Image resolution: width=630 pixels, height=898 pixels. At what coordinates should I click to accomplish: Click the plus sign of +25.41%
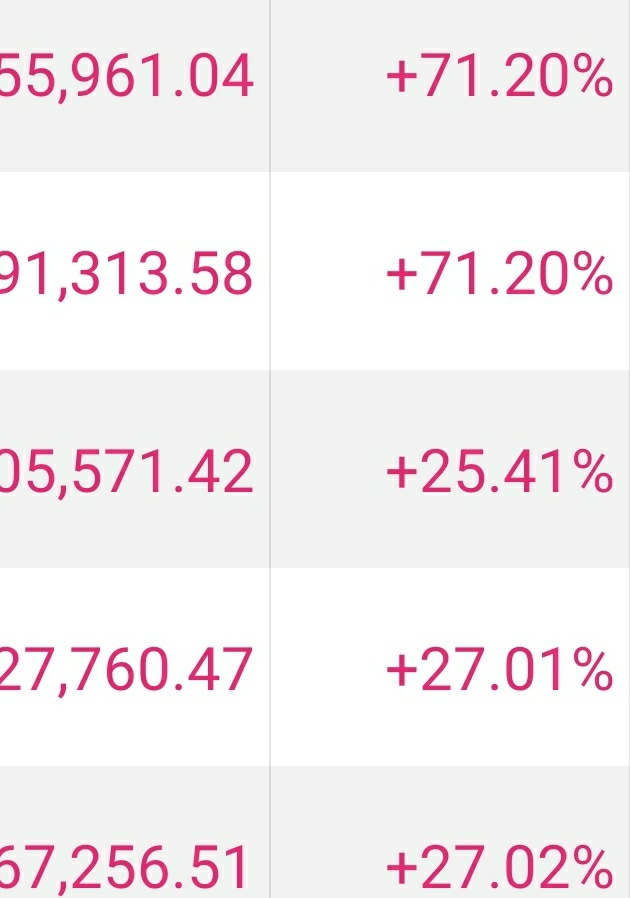pyautogui.click(x=401, y=472)
